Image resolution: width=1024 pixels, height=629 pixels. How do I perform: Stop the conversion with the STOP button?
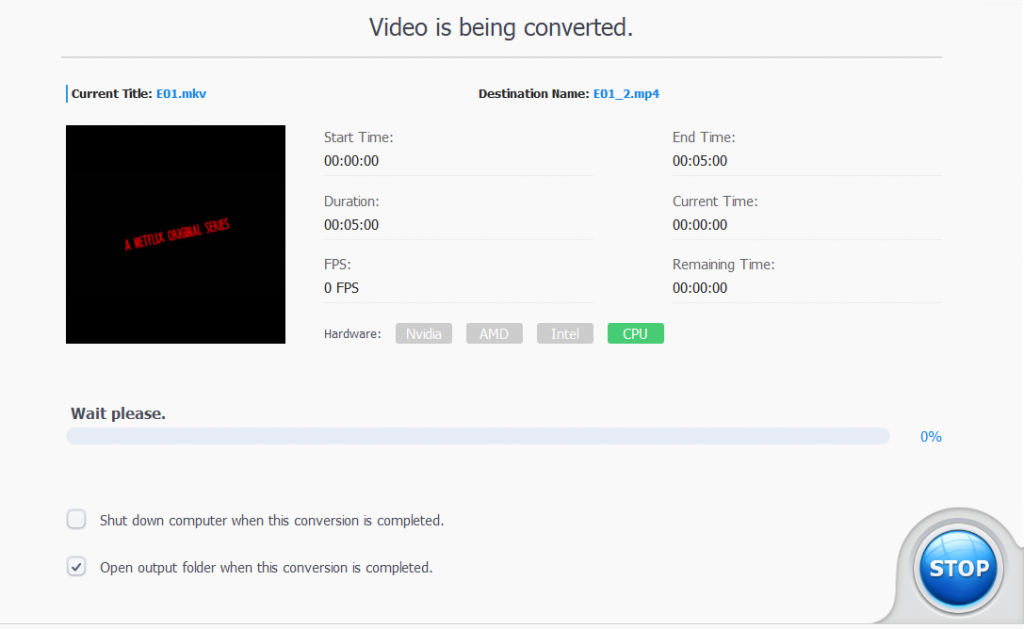point(958,568)
